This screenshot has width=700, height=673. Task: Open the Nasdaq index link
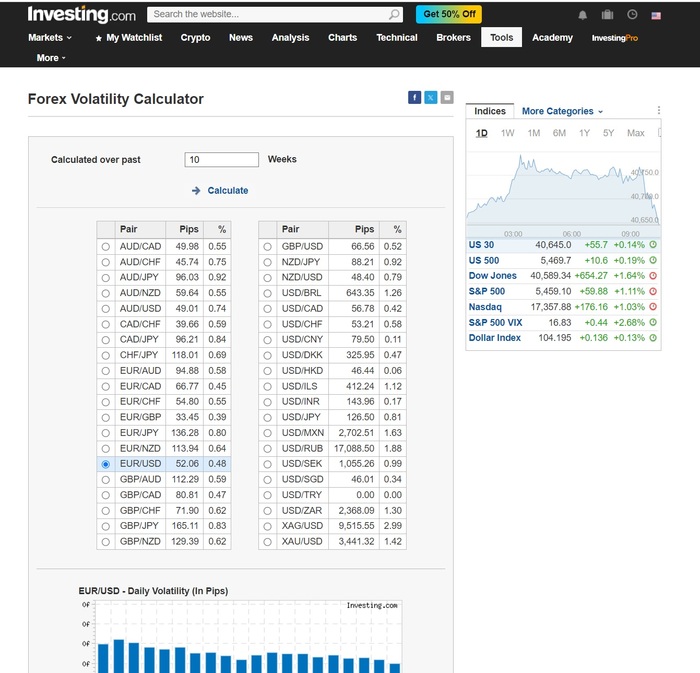tap(485, 307)
